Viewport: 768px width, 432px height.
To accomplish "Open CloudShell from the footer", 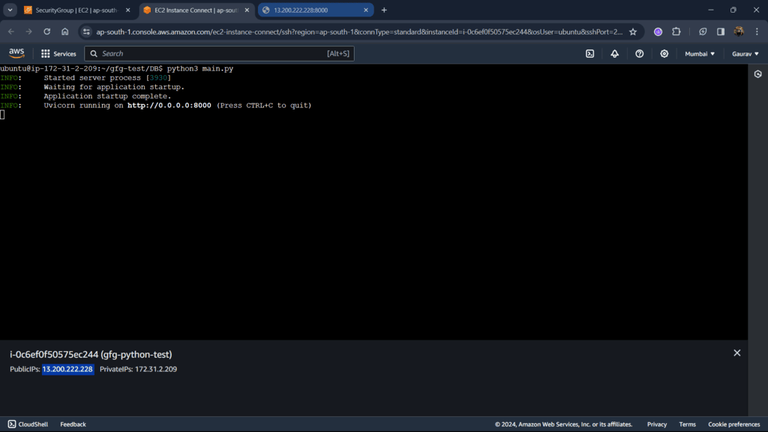I will tap(28, 424).
